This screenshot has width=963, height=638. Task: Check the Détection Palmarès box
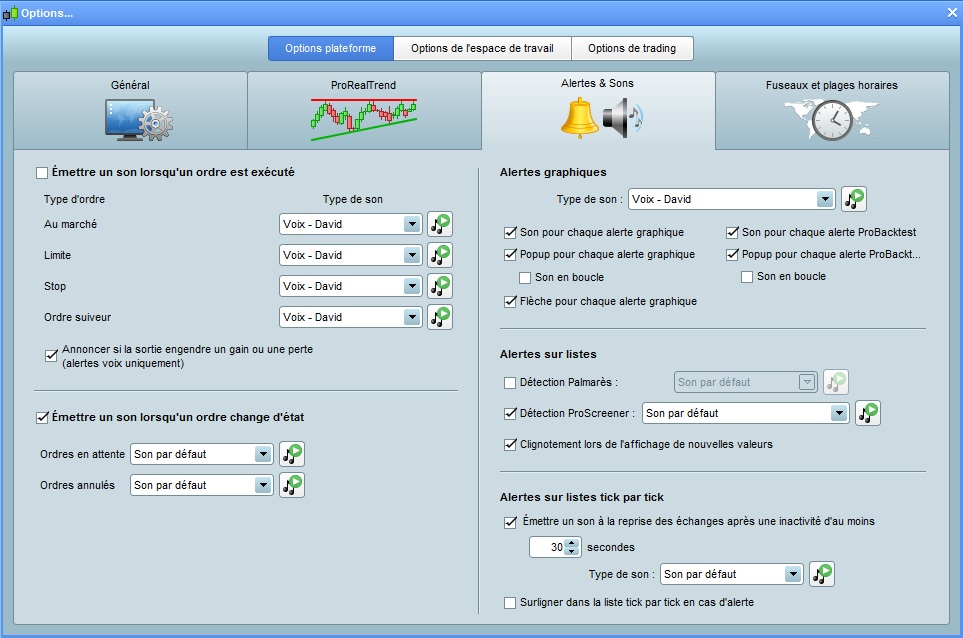coord(510,383)
